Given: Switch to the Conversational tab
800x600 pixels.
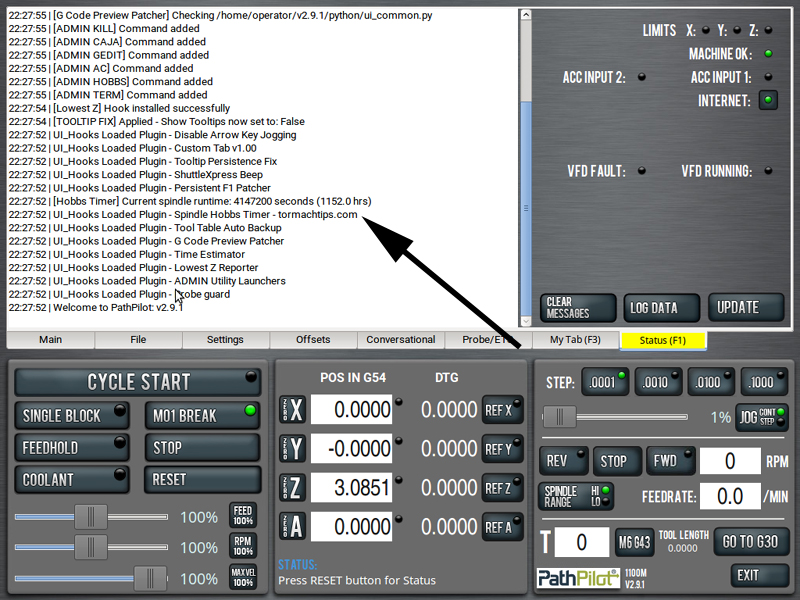Looking at the screenshot, I should [400, 340].
